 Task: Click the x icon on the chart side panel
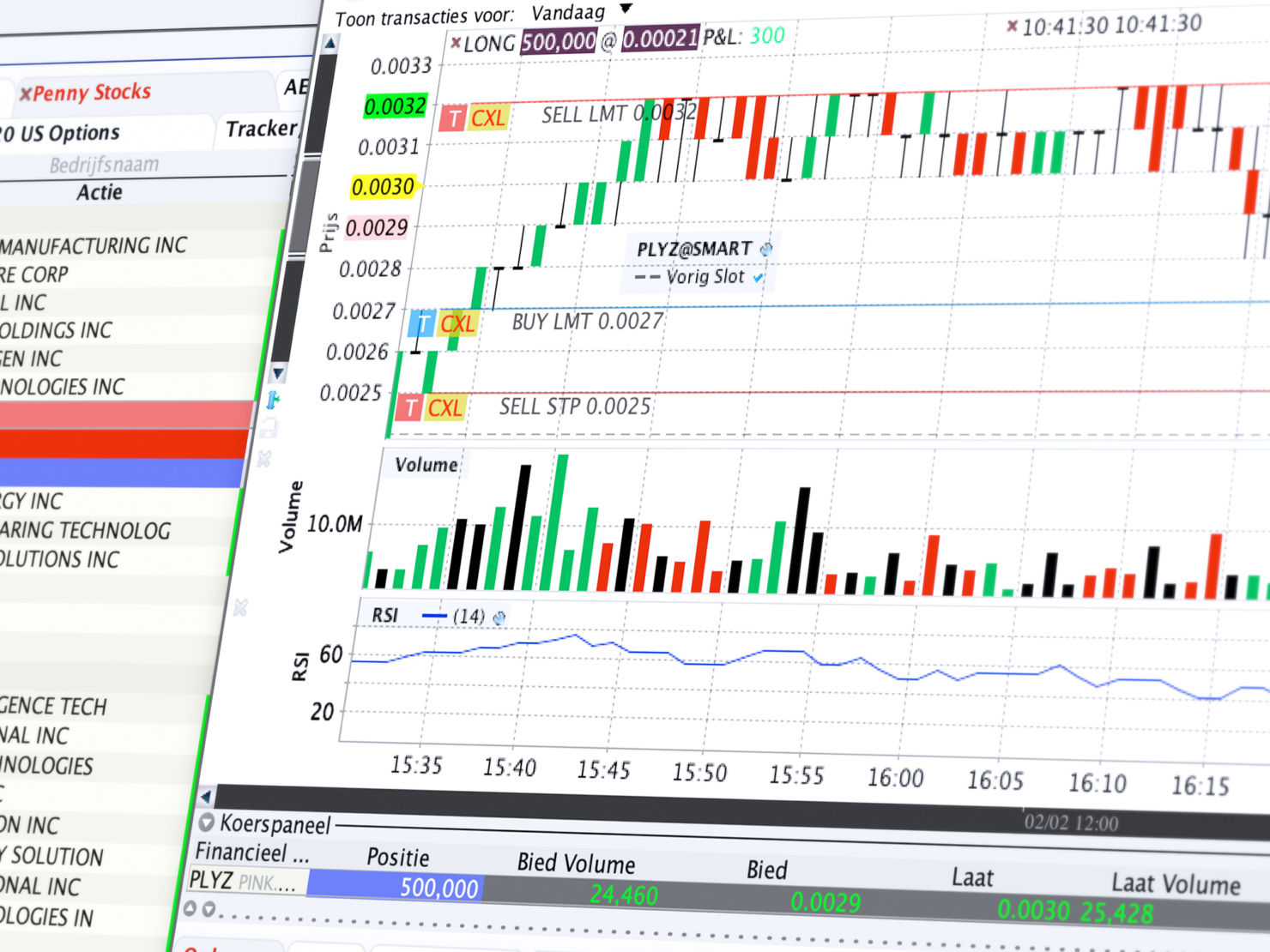tap(263, 458)
